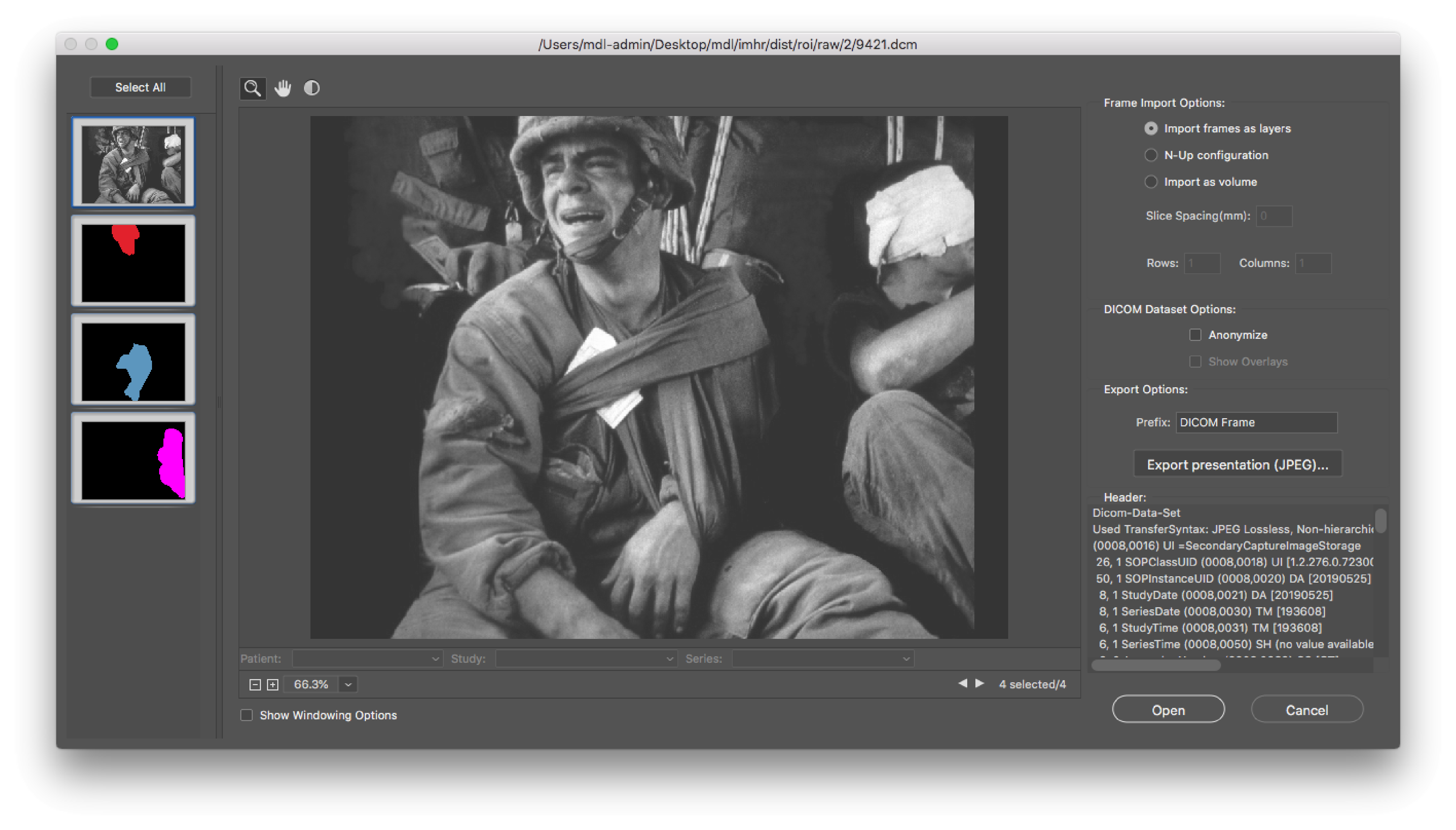1456x830 pixels.
Task: Click the zoom percentage value 66.3%
Action: tap(311, 685)
